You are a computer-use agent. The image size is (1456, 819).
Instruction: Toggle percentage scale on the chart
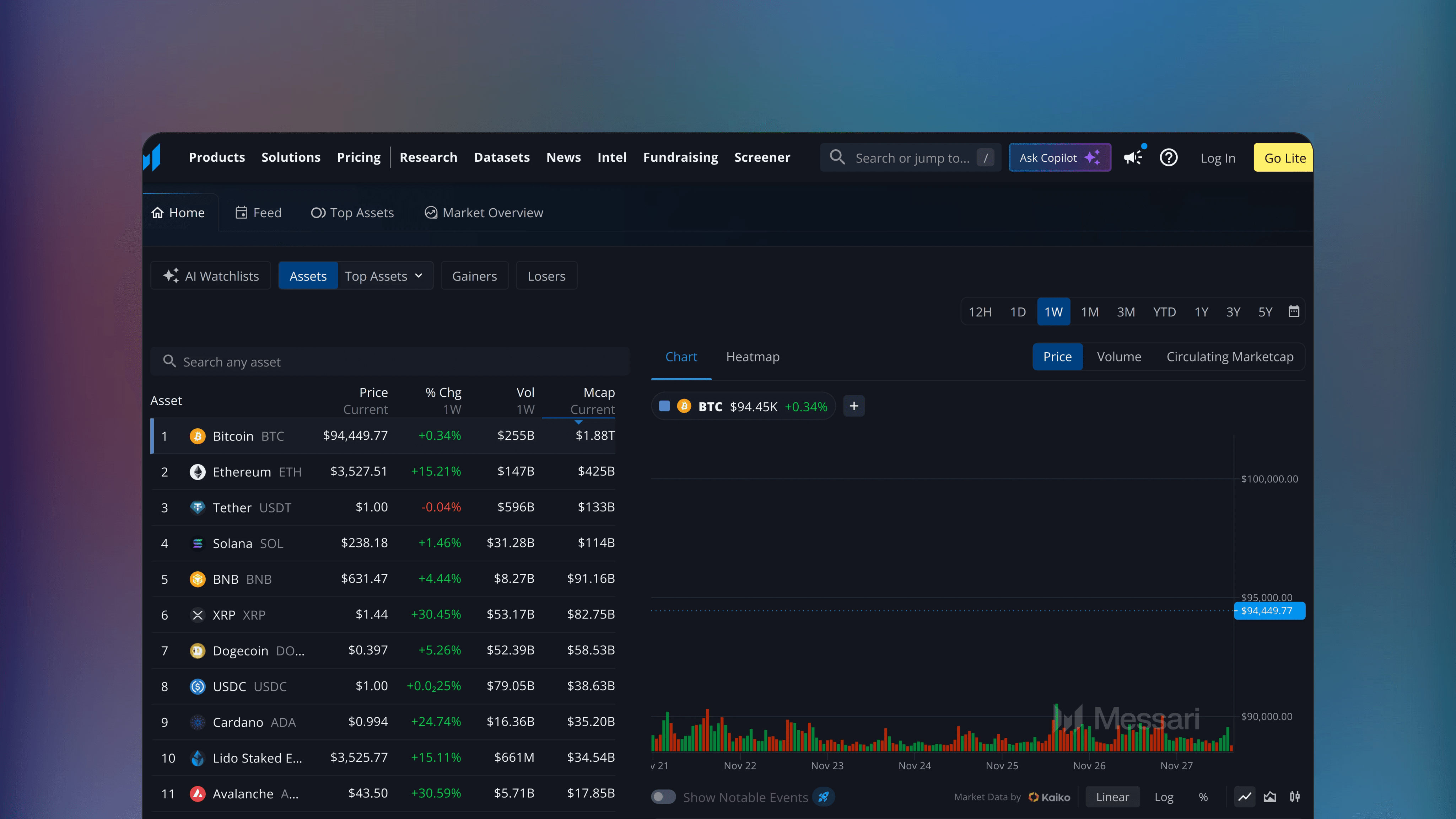[x=1203, y=797]
